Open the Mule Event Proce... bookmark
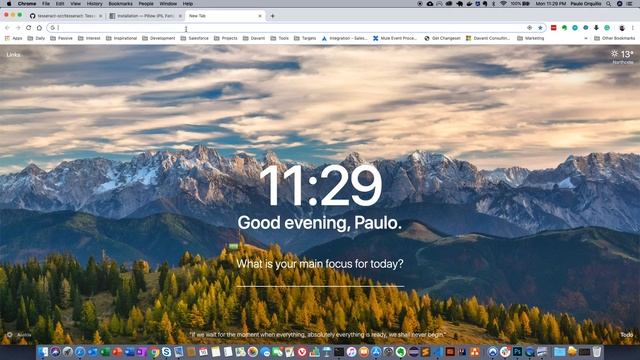Image resolution: width=640 pixels, height=360 pixels. coord(395,38)
